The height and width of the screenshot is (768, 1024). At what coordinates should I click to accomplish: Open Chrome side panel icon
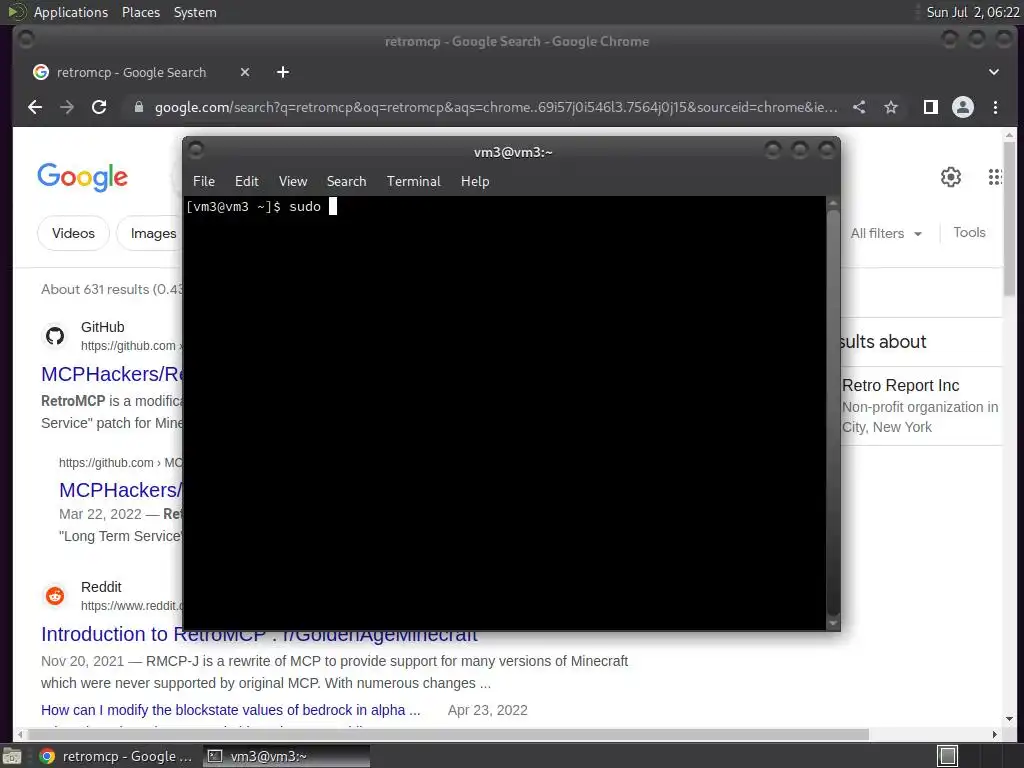[931, 107]
